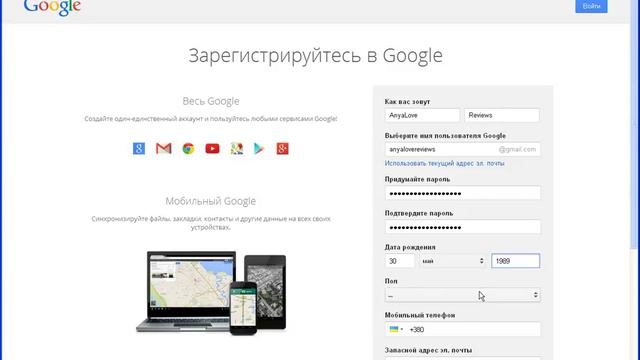
Task: Click the Дата рождения label
Action: tap(410, 247)
